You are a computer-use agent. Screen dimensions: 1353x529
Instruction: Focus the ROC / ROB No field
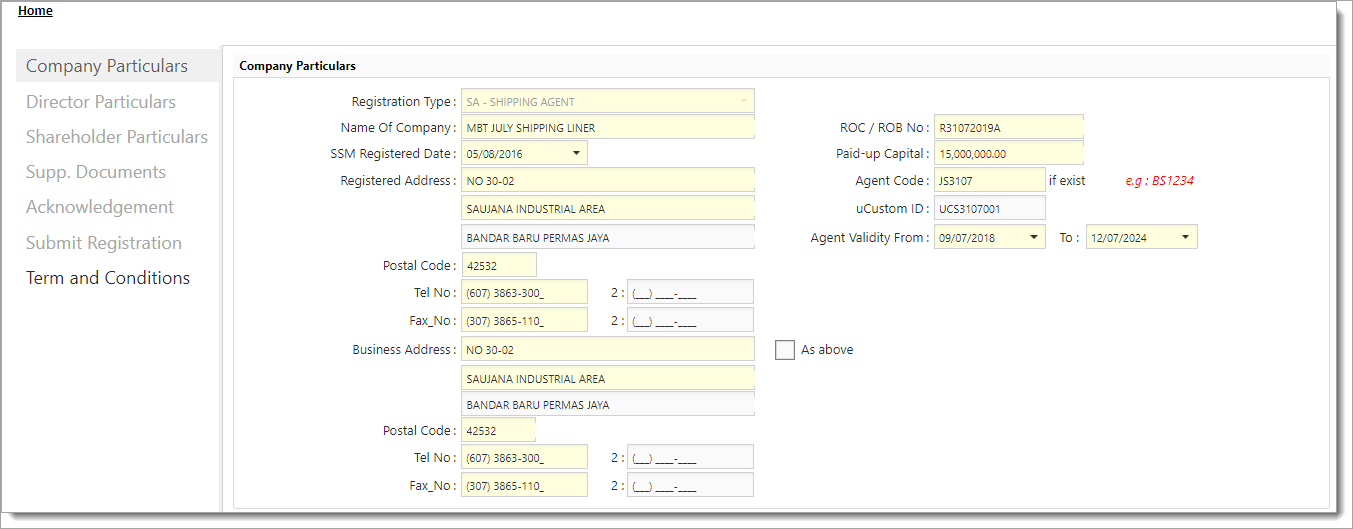[x=1008, y=128]
